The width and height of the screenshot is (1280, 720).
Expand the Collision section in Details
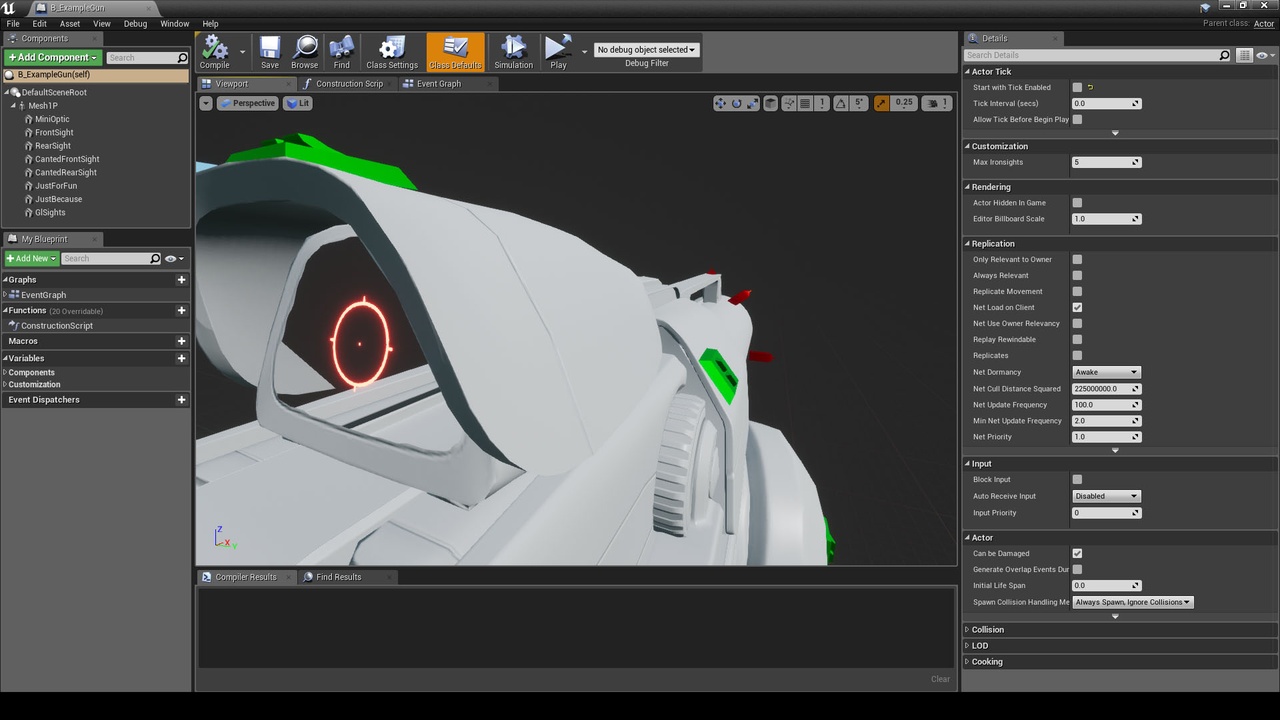985,629
